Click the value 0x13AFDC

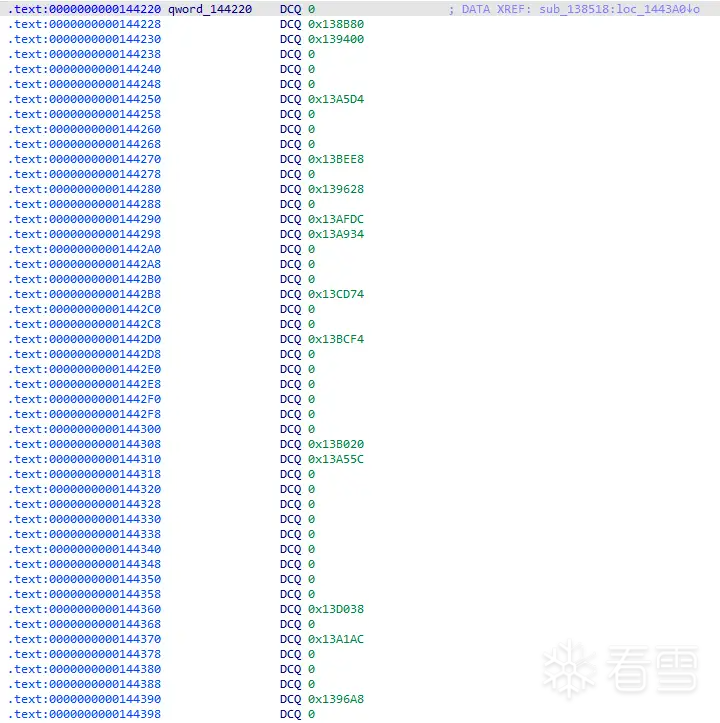click(x=336, y=219)
